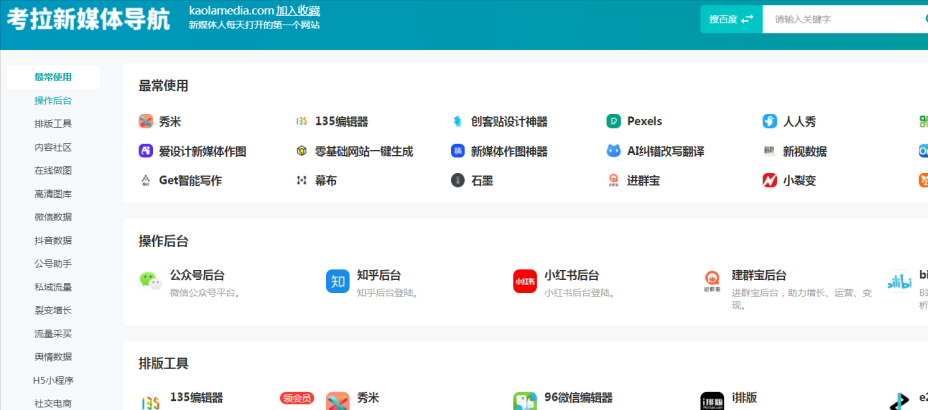Click the 建群宝后台 icon
928x410 pixels.
tap(712, 281)
